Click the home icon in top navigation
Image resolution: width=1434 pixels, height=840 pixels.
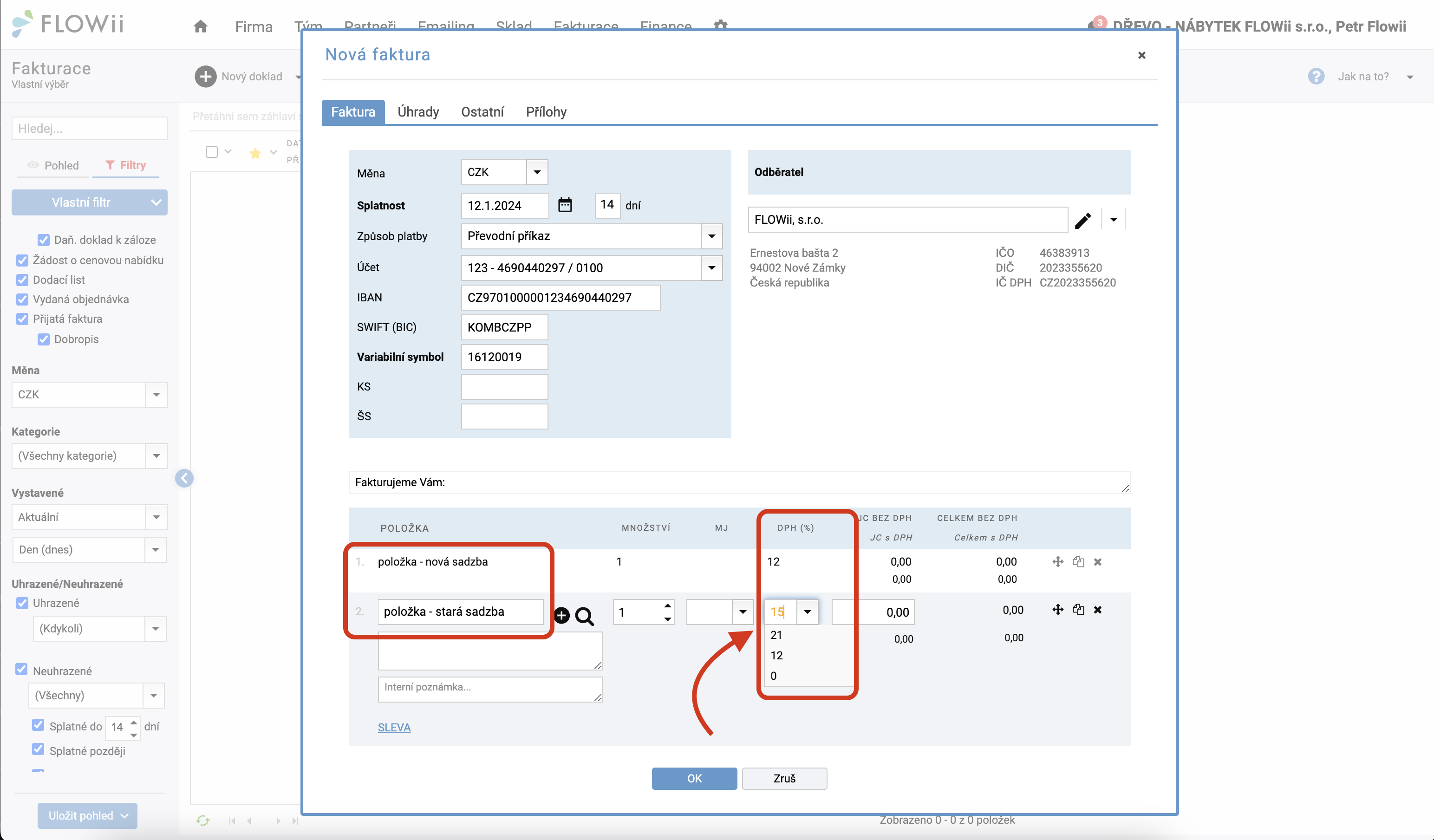click(200, 26)
